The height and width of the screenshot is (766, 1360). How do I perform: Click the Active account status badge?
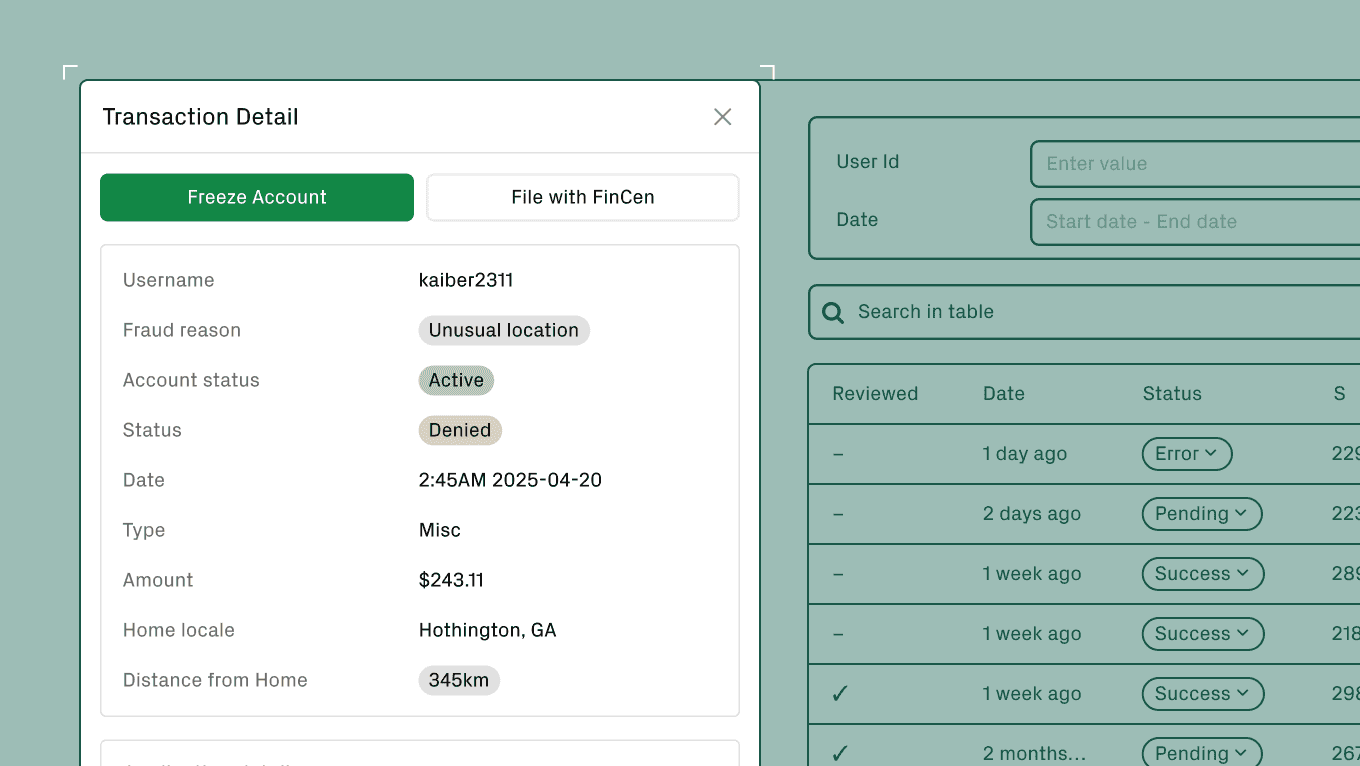(x=456, y=380)
